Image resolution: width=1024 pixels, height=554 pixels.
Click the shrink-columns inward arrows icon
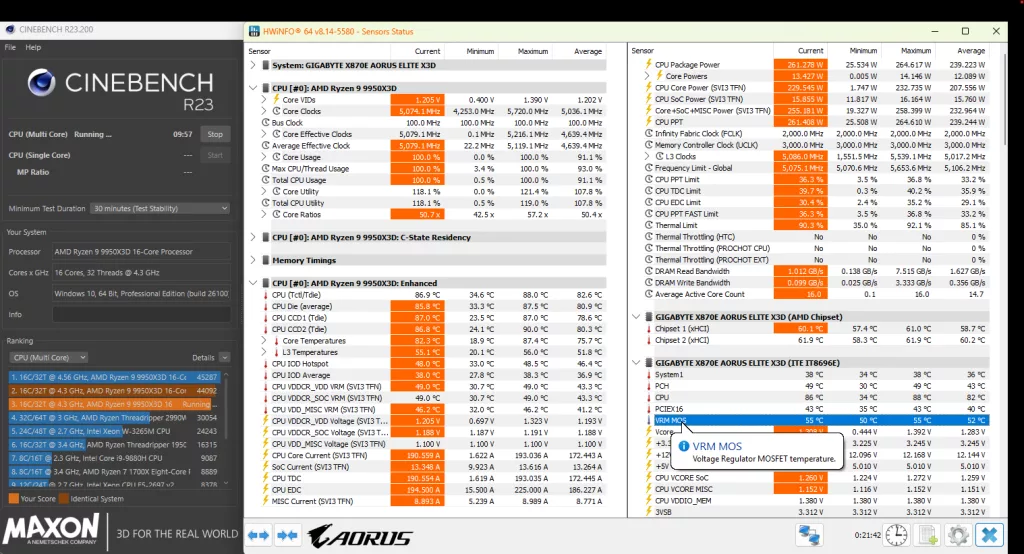(287, 536)
